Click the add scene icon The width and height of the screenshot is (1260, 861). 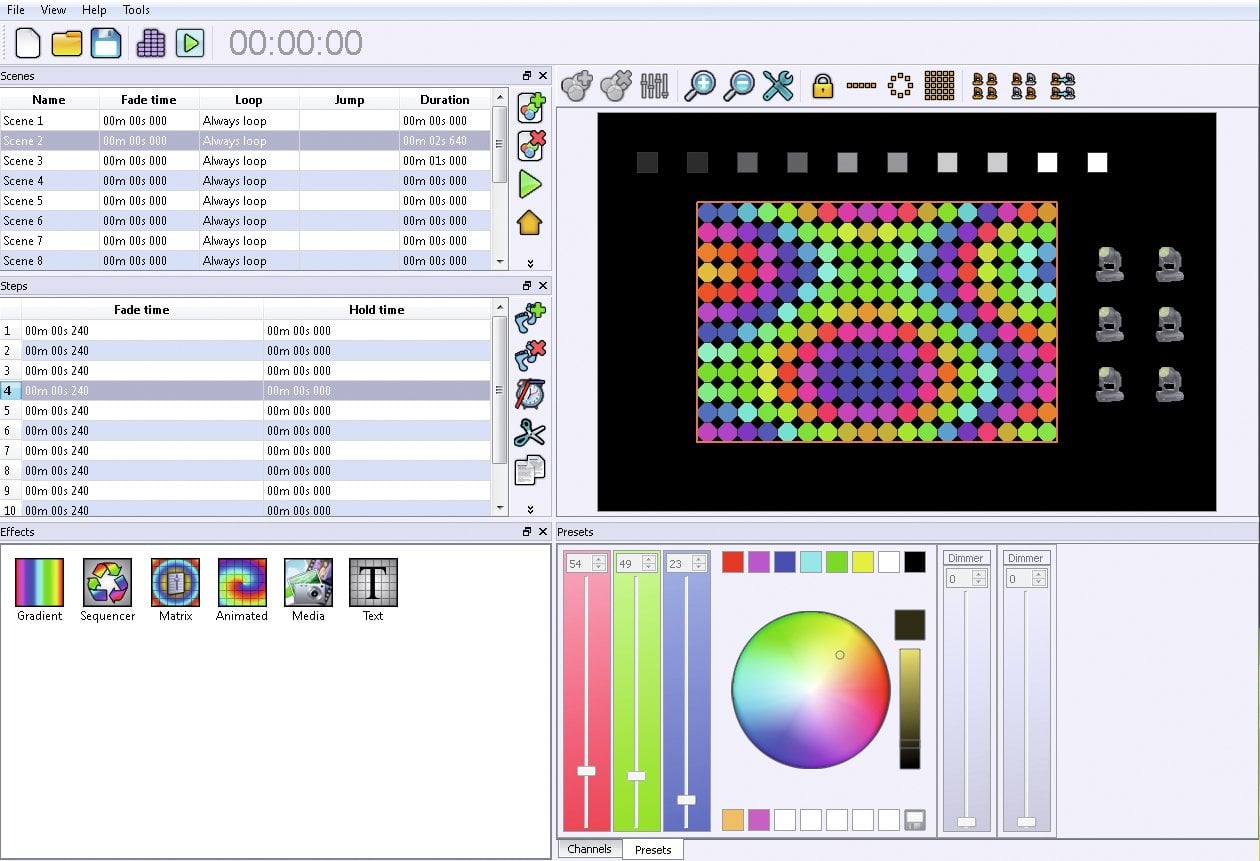coord(530,107)
